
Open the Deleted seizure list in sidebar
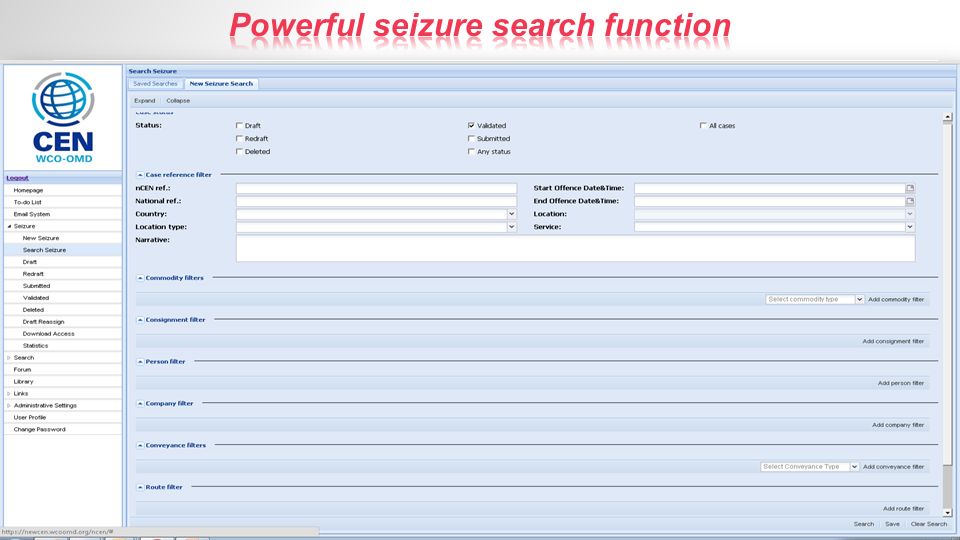coord(33,310)
